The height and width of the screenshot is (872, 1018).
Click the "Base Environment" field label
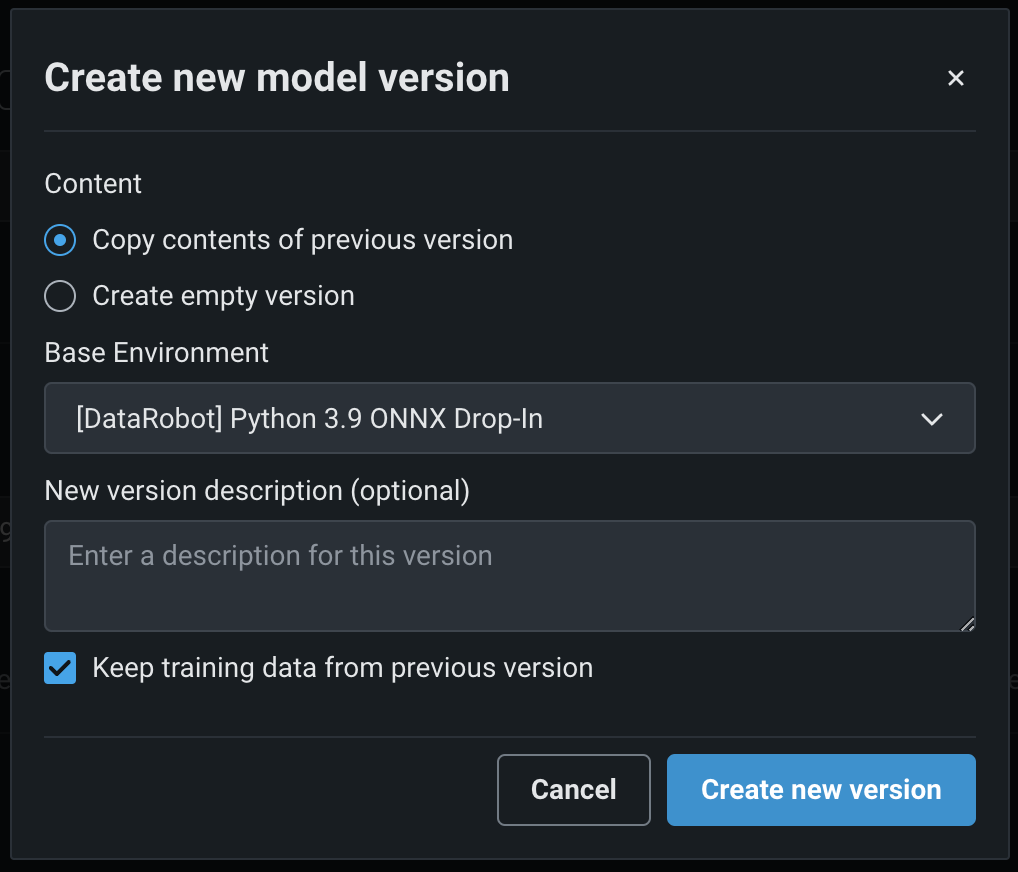click(157, 353)
